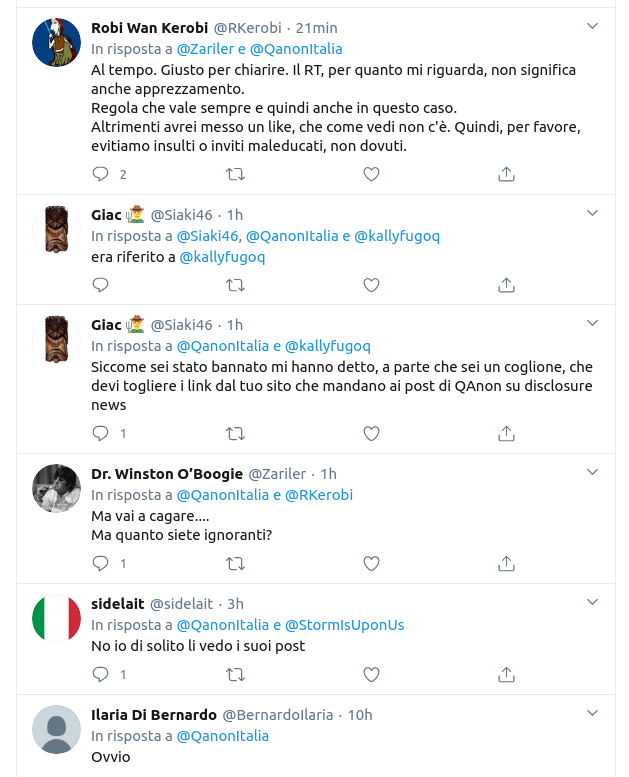This screenshot has width=629, height=777.
Task: Open the caret menu on Ilaria Di Bernardo's tweet
Action: coord(592,714)
